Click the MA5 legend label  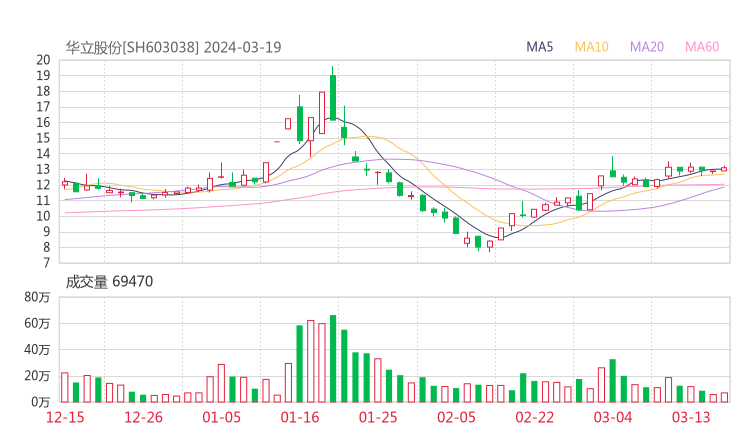539,47
